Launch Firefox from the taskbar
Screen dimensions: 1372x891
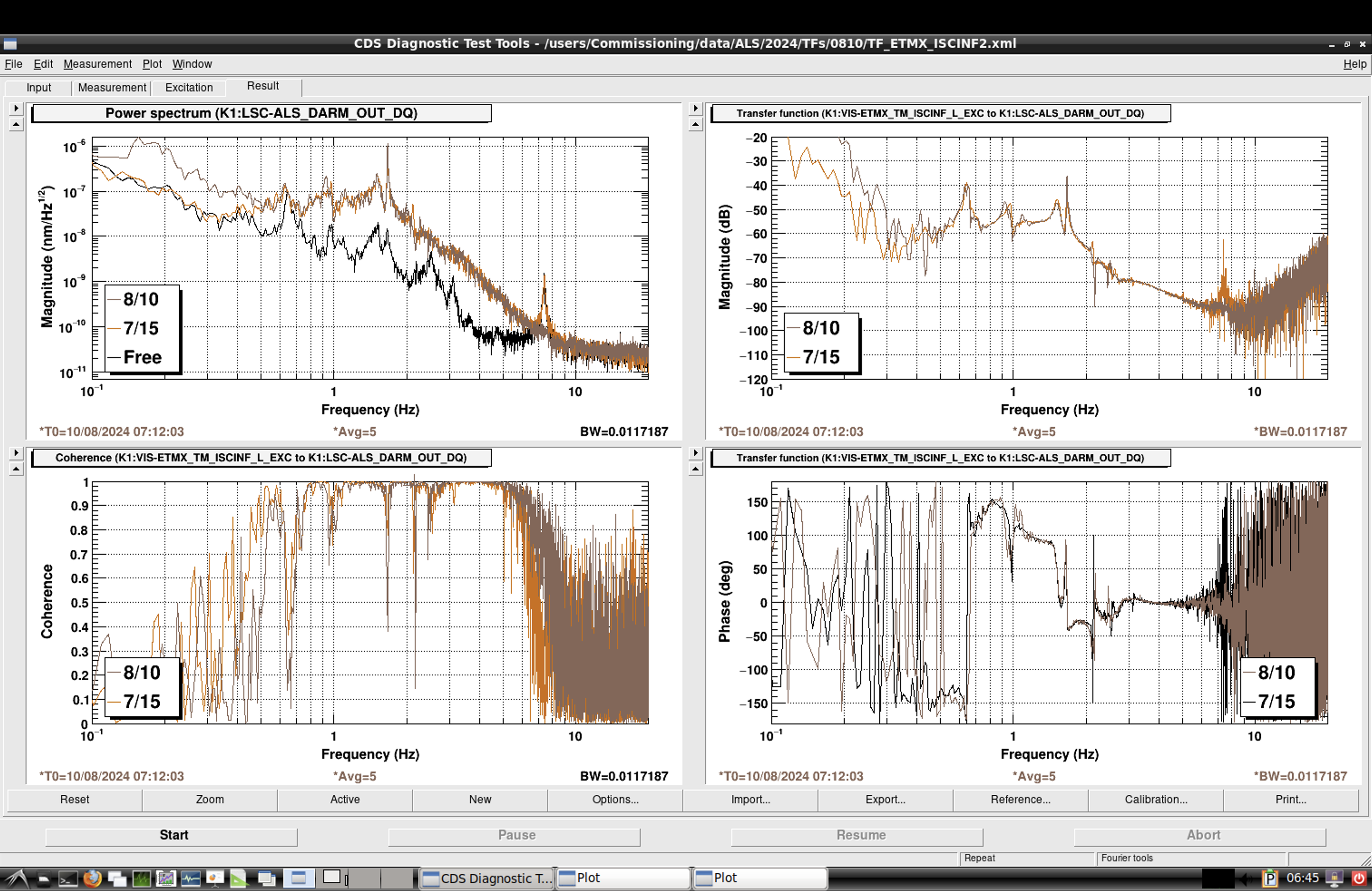click(x=92, y=878)
